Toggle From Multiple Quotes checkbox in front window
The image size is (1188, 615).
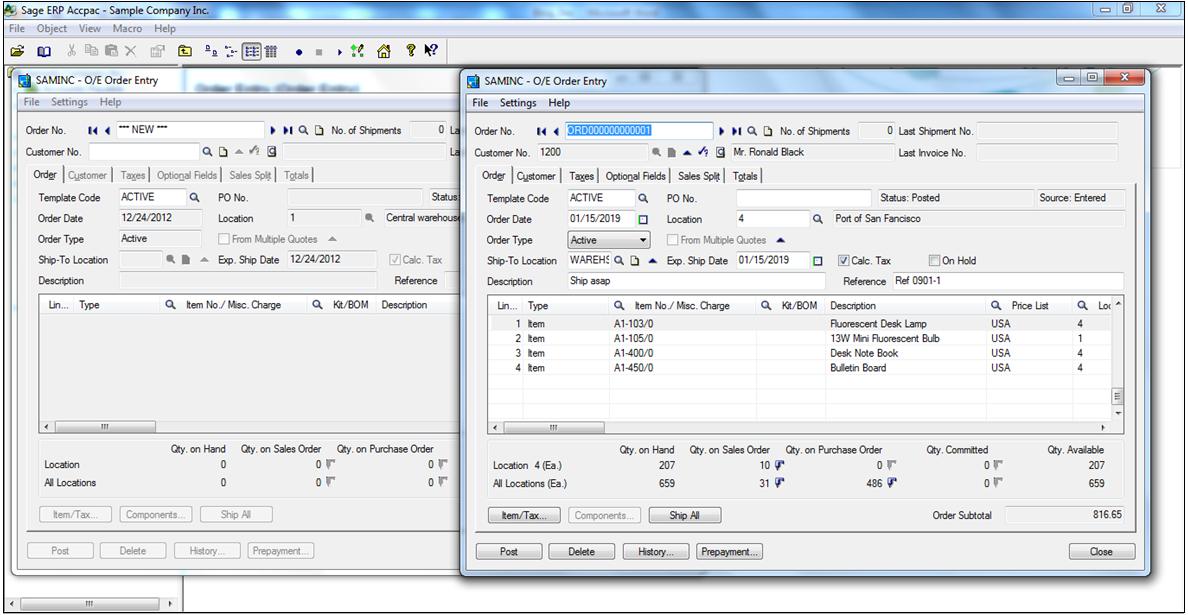[x=672, y=240]
